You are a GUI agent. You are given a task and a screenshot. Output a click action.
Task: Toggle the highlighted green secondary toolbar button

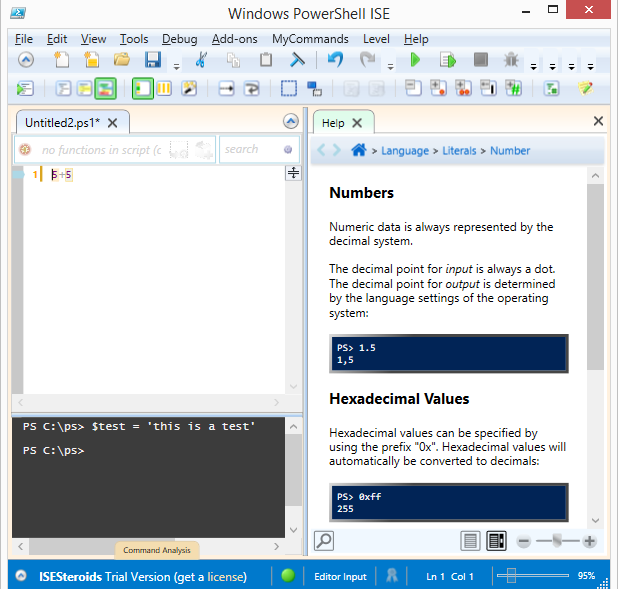pos(105,88)
